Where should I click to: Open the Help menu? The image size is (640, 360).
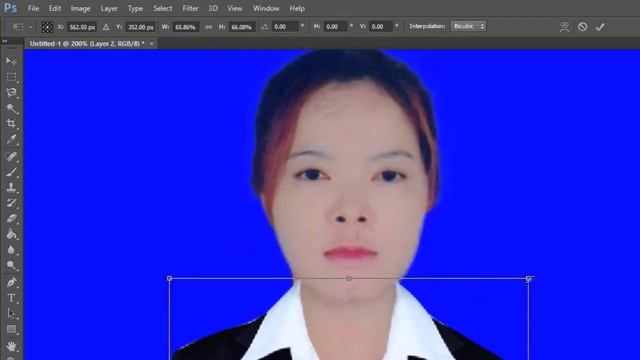(x=297, y=8)
